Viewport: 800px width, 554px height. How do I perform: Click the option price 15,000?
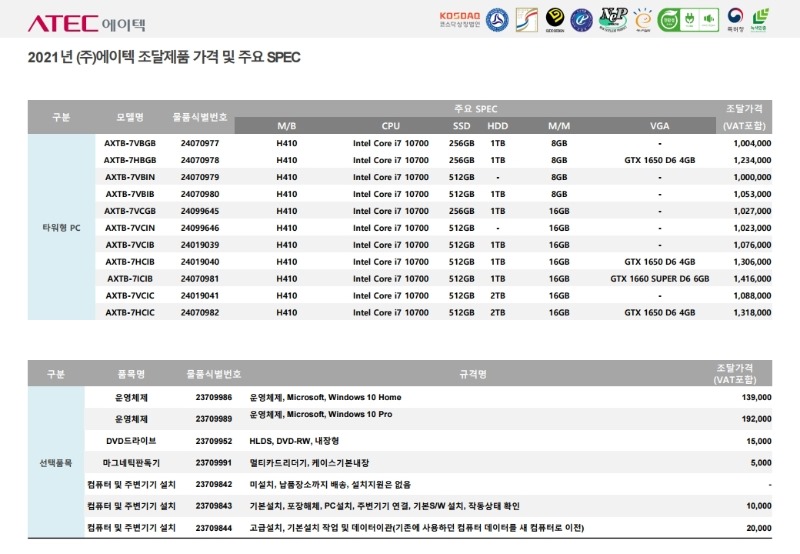click(759, 441)
